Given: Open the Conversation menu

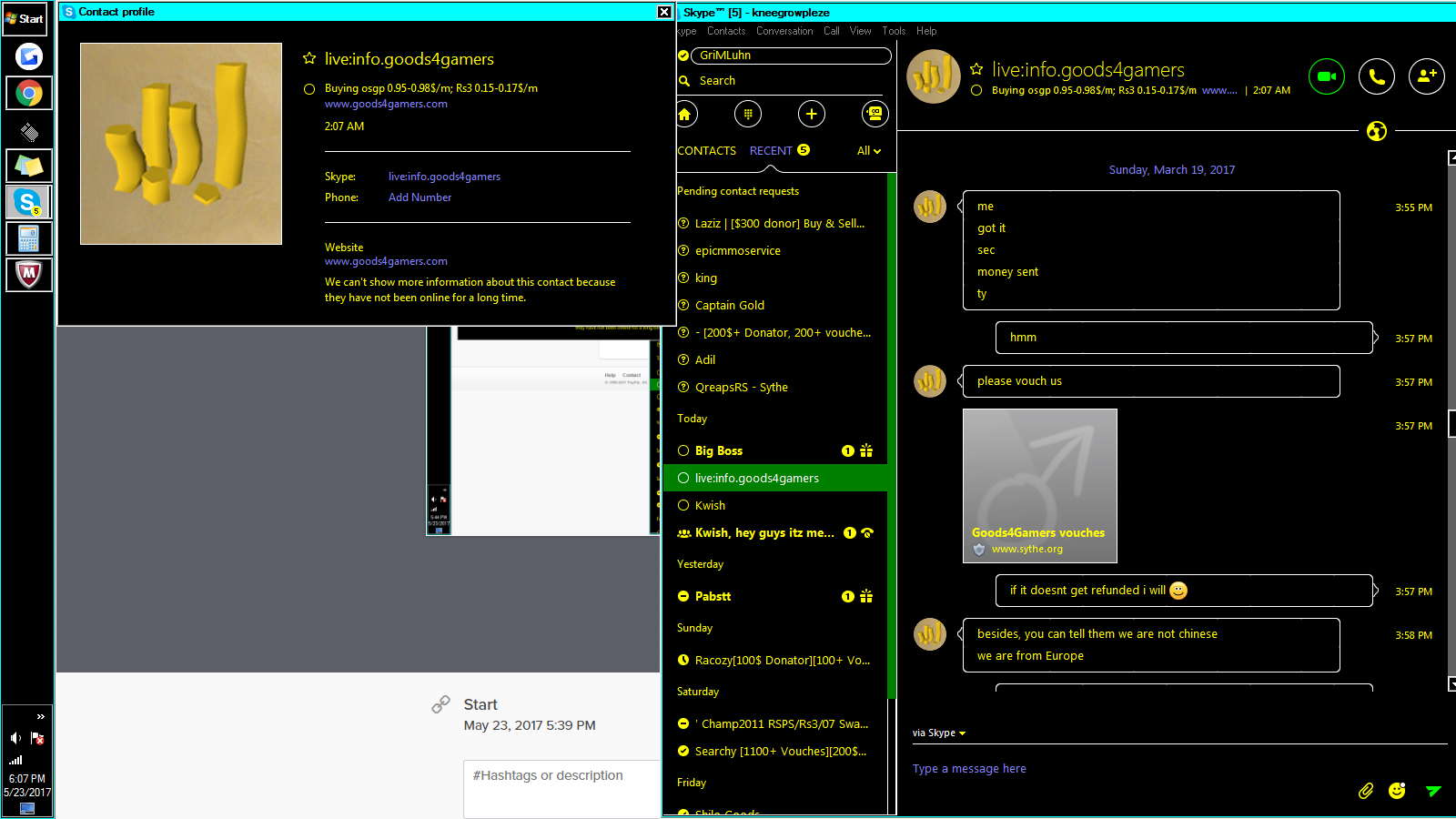Looking at the screenshot, I should tap(784, 31).
